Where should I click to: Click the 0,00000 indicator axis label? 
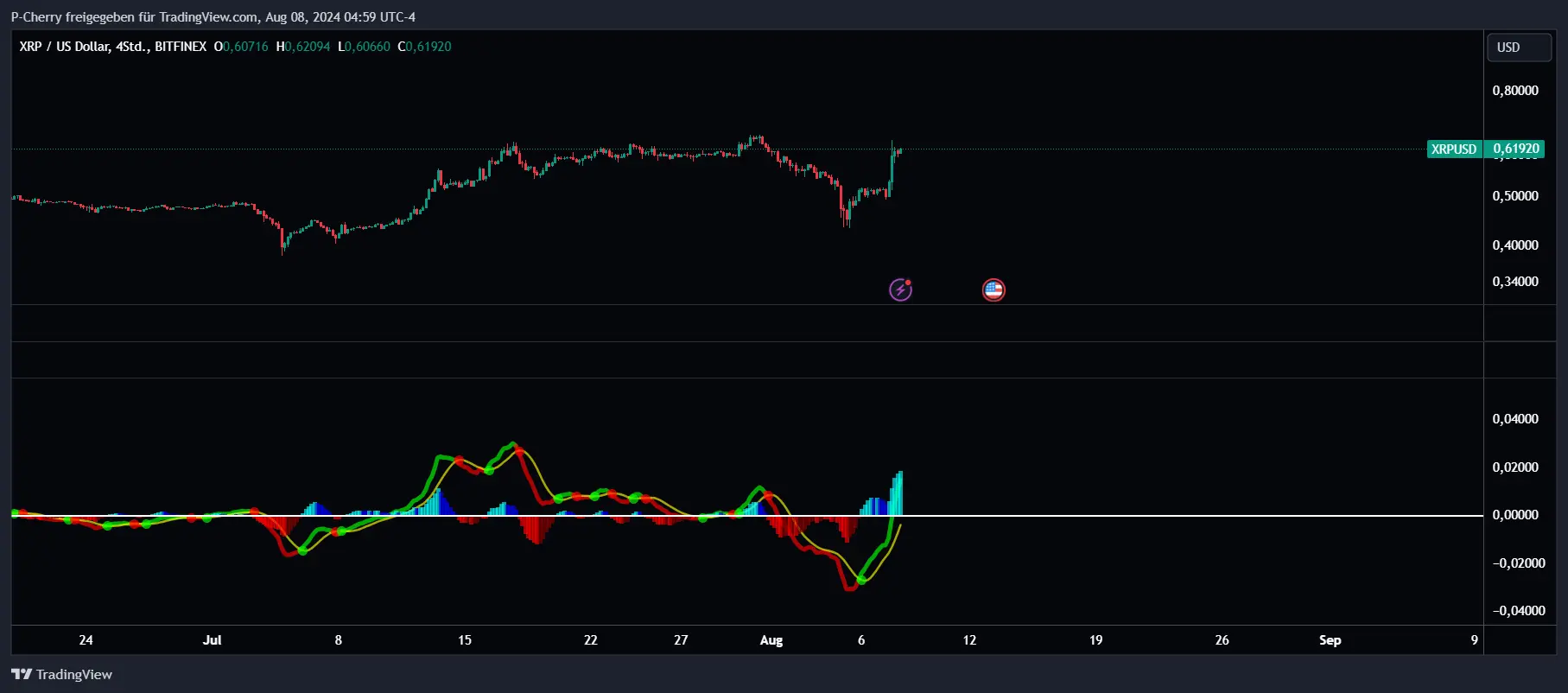tap(1515, 515)
